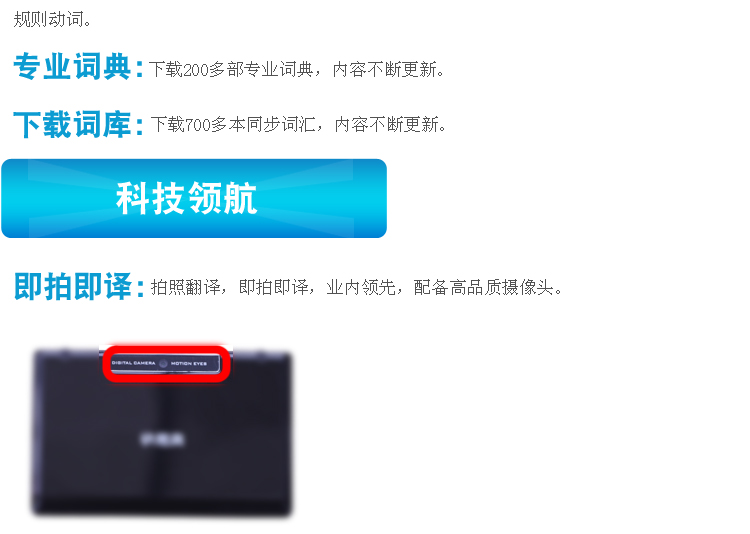750x534 pixels.
Task: Click the camera lens inside the red outline
Action: point(163,363)
